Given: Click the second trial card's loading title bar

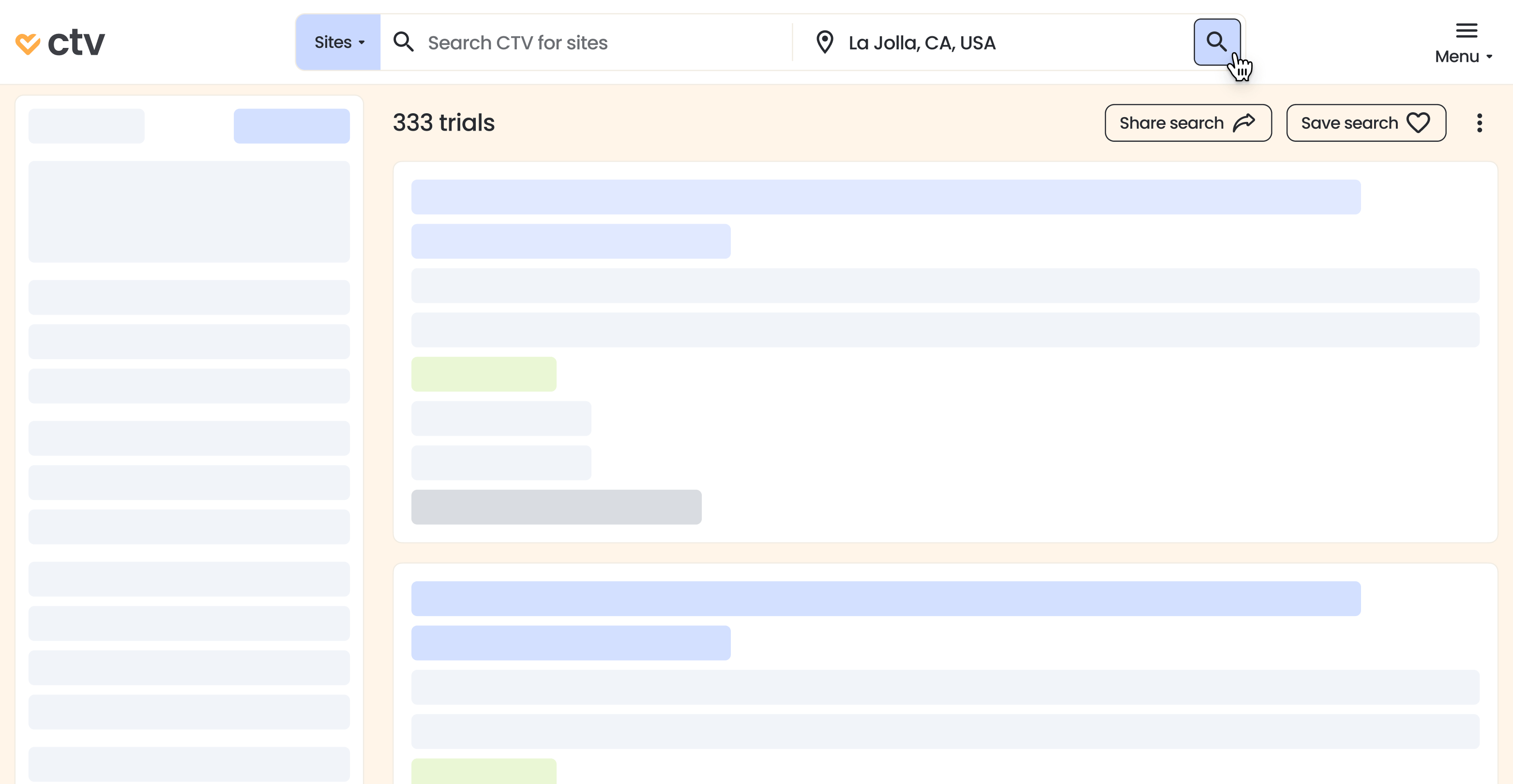Looking at the screenshot, I should coord(885,599).
